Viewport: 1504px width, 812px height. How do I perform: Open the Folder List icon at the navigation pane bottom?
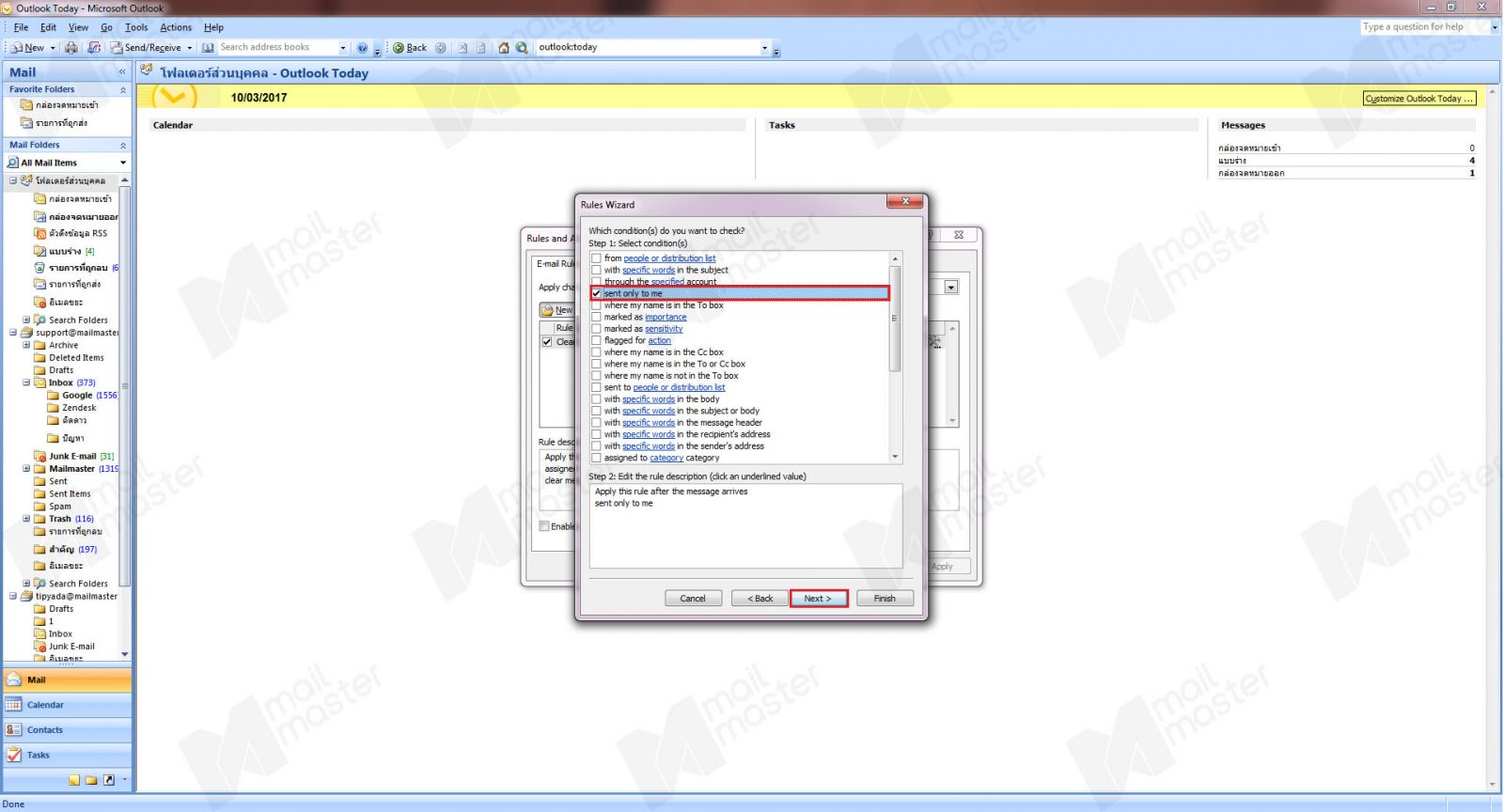click(x=91, y=780)
